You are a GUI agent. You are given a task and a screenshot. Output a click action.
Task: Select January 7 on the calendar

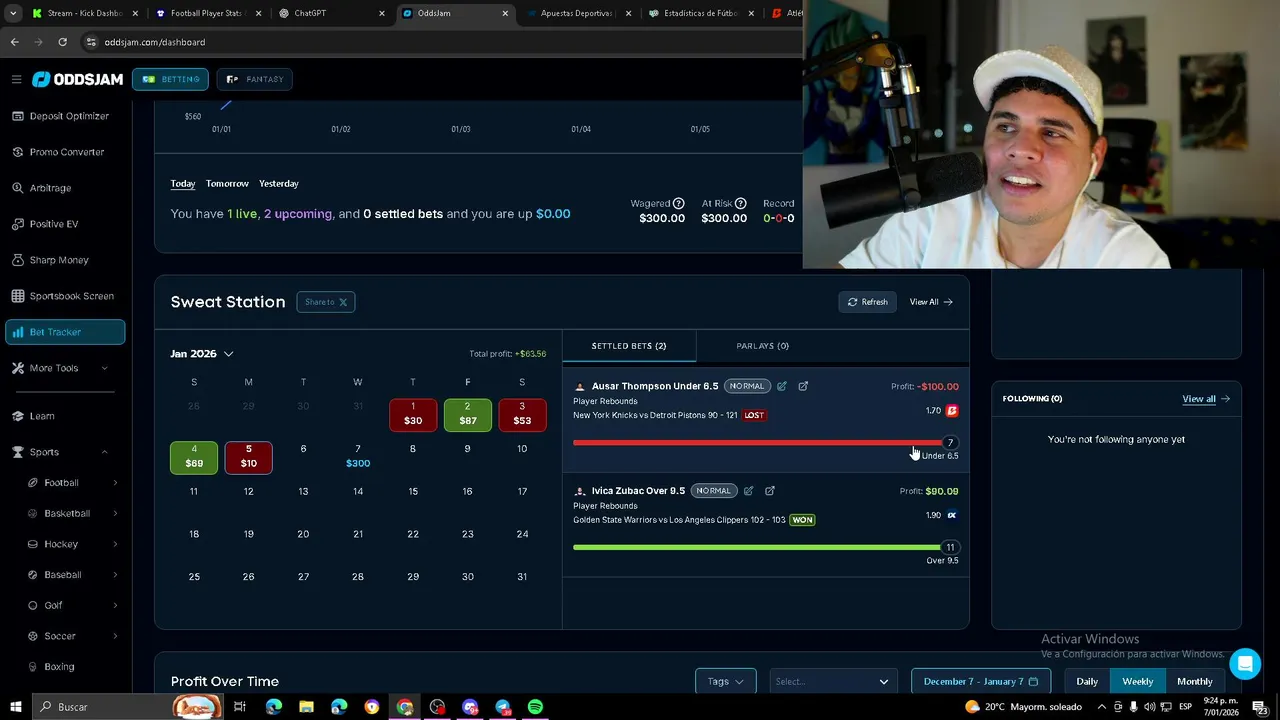point(358,456)
